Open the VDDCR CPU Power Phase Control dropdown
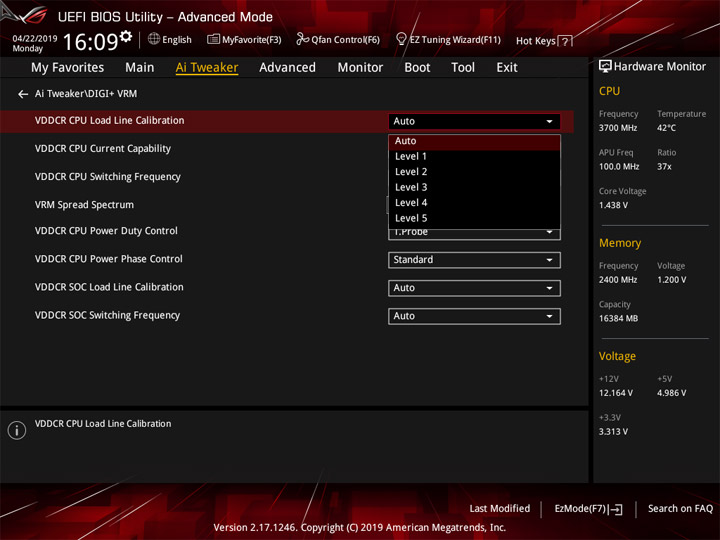 click(474, 260)
